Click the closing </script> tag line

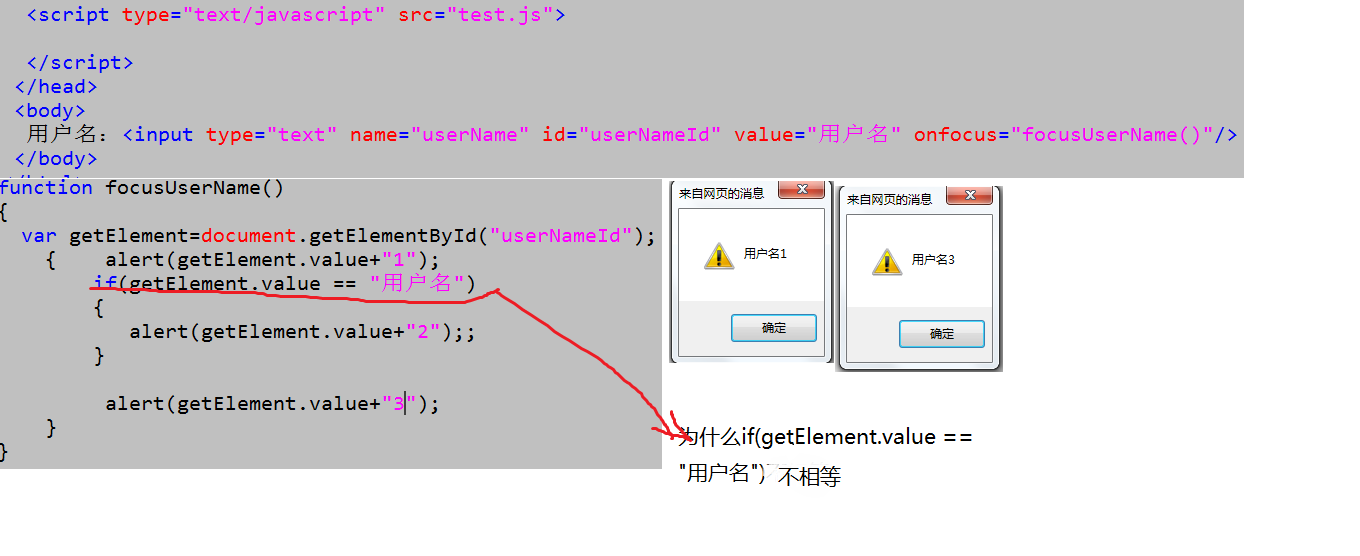click(80, 63)
